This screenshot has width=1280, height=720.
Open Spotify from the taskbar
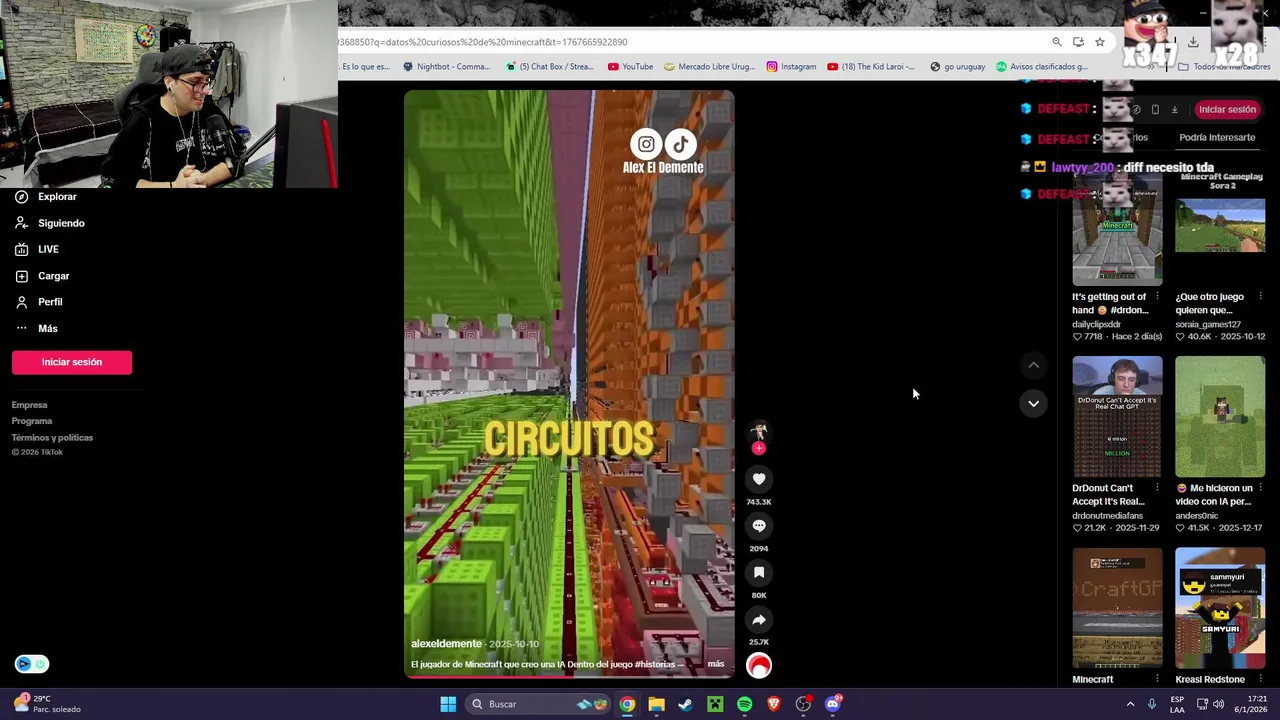(744, 704)
